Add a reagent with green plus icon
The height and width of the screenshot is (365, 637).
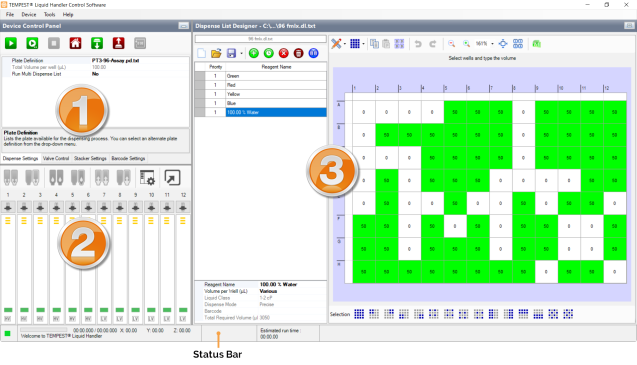[254, 53]
